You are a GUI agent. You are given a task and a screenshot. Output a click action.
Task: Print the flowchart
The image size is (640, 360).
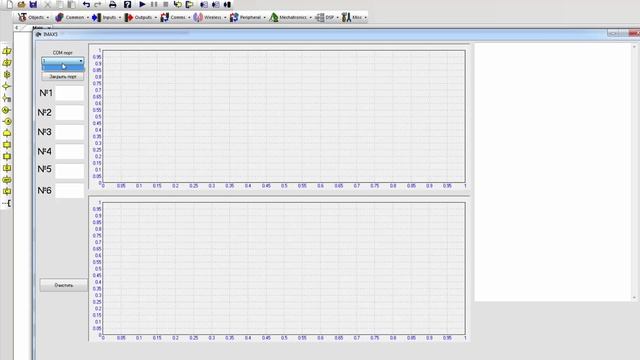pos(113,4)
